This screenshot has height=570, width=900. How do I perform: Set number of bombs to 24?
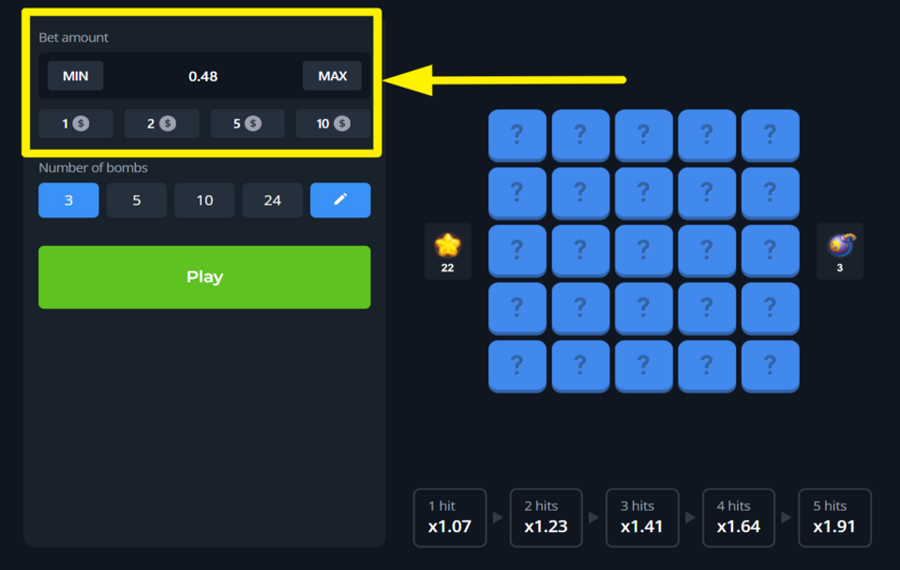[272, 200]
